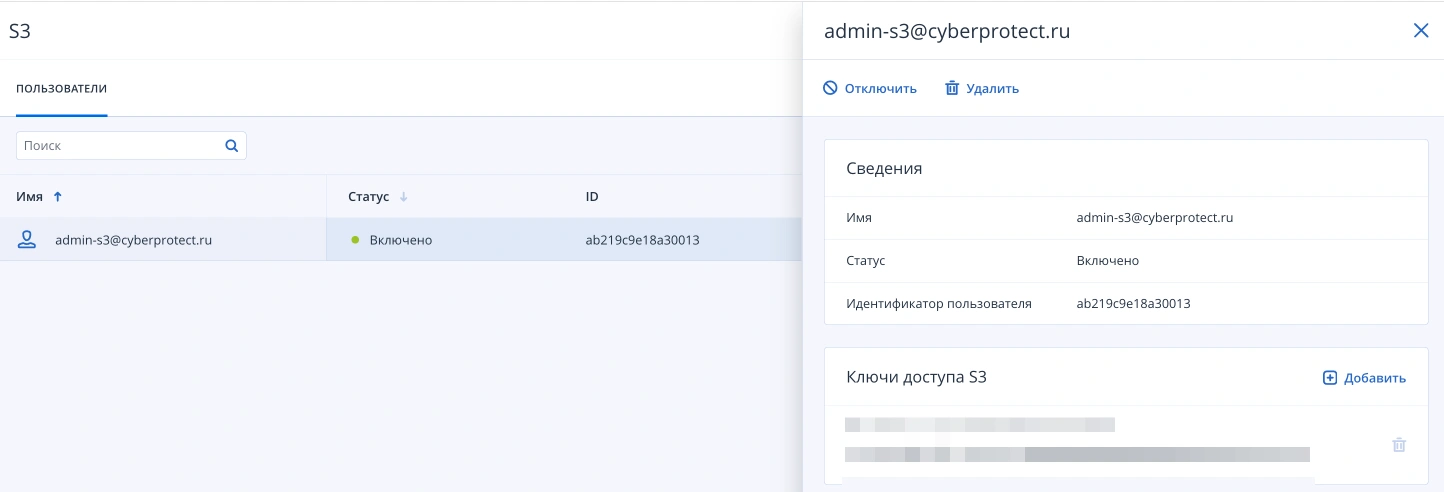Click the ID column header

point(592,197)
